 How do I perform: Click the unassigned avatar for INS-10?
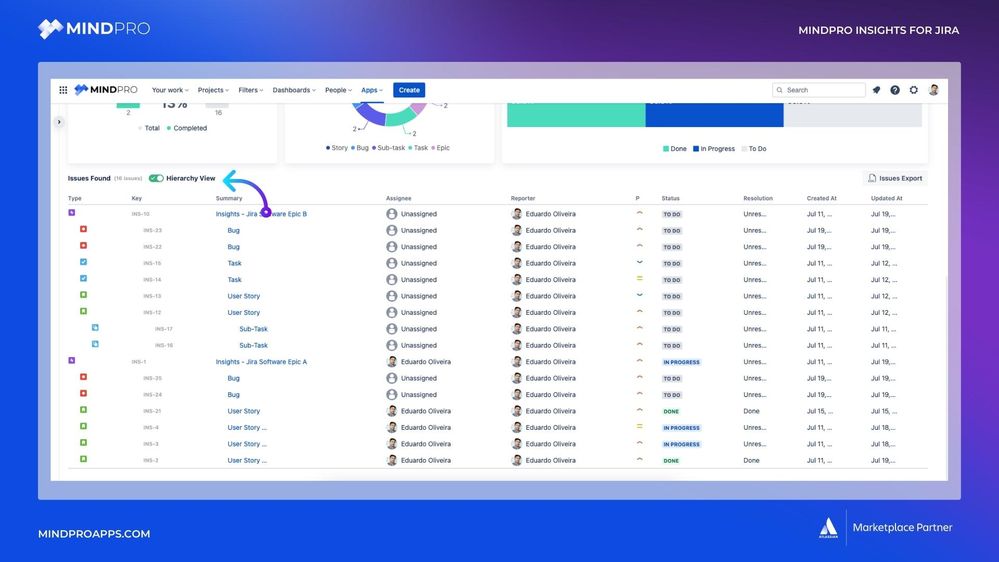[x=392, y=214]
